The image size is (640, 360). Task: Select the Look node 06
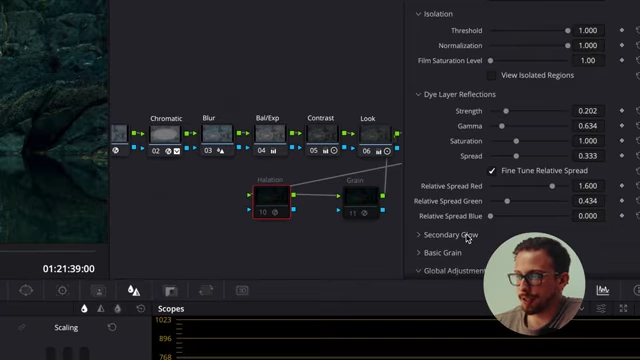(x=375, y=140)
